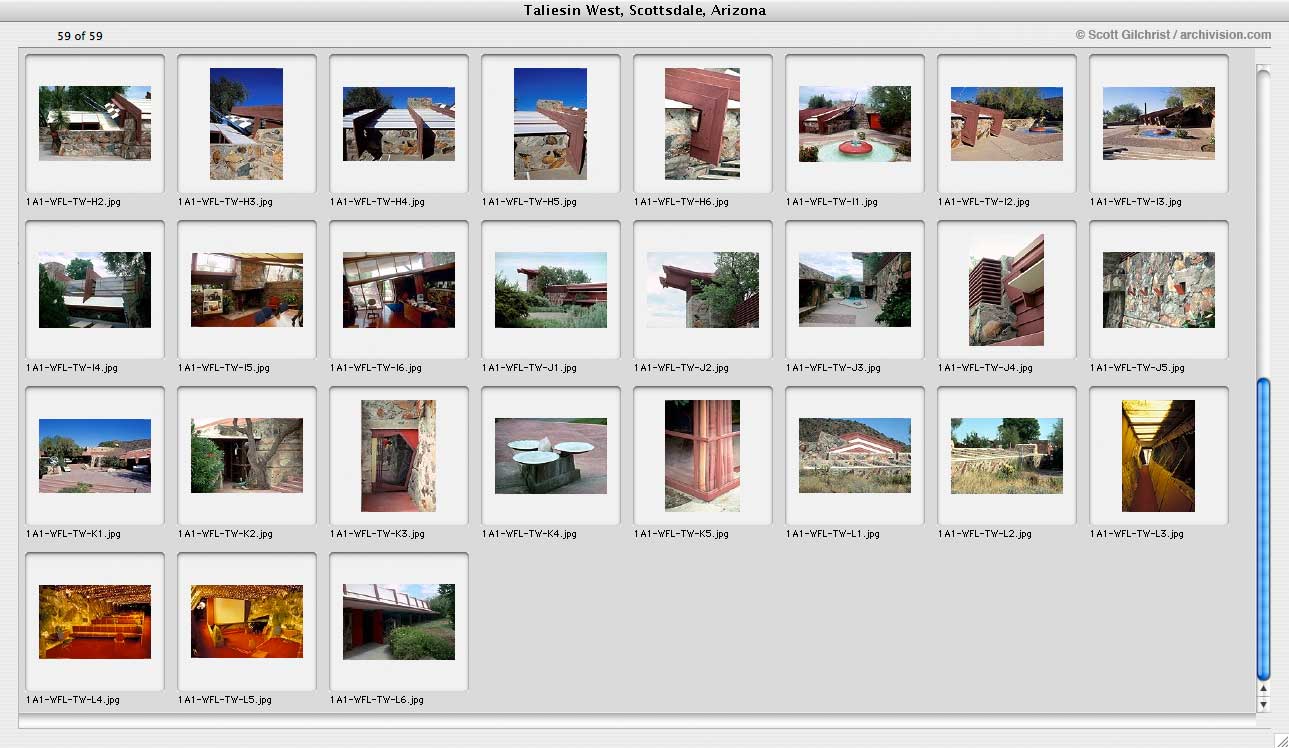Select thumbnail 1A1-WFL-TW-J2.jpg
Image resolution: width=1289 pixels, height=748 pixels.
(x=703, y=290)
